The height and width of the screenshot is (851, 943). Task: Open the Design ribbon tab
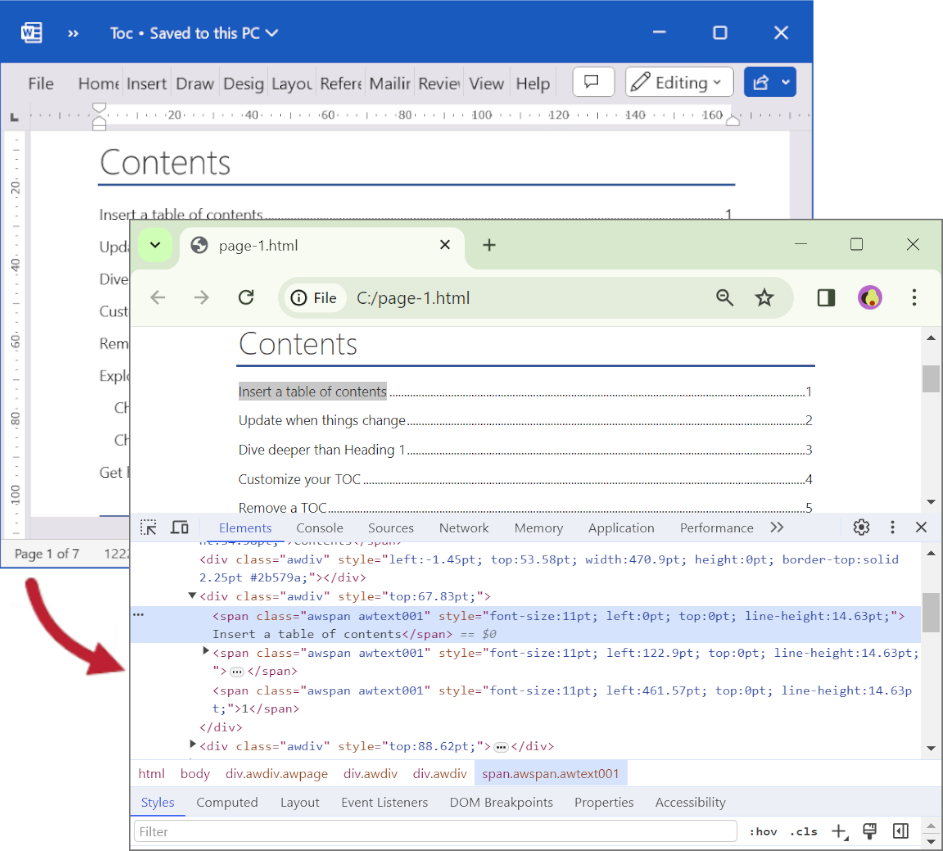coord(243,84)
